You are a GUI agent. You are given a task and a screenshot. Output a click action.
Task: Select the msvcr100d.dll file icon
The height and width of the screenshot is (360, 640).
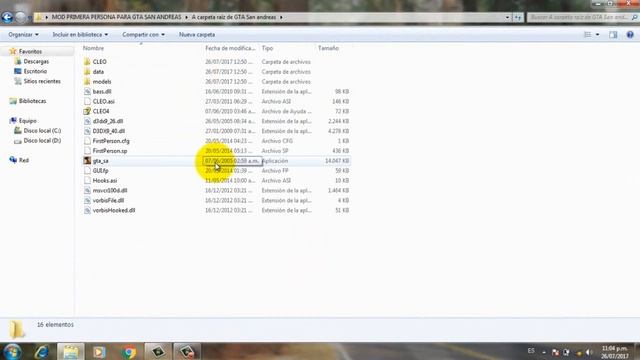(87, 190)
